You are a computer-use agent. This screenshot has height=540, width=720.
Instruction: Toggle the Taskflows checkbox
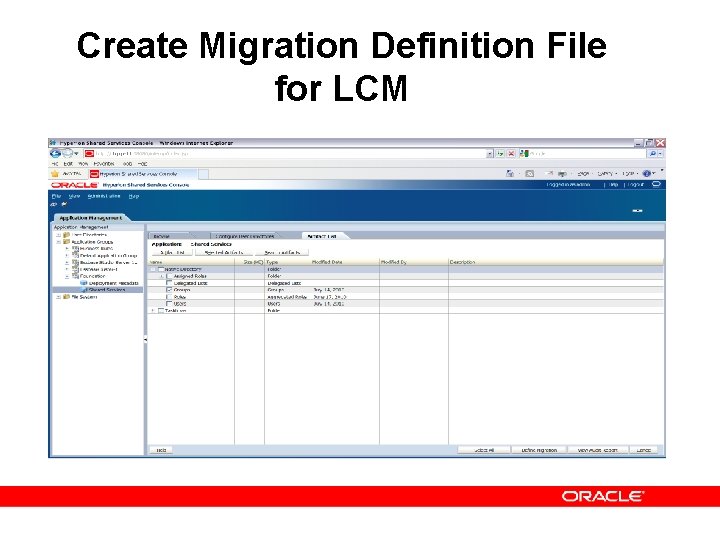(161, 311)
